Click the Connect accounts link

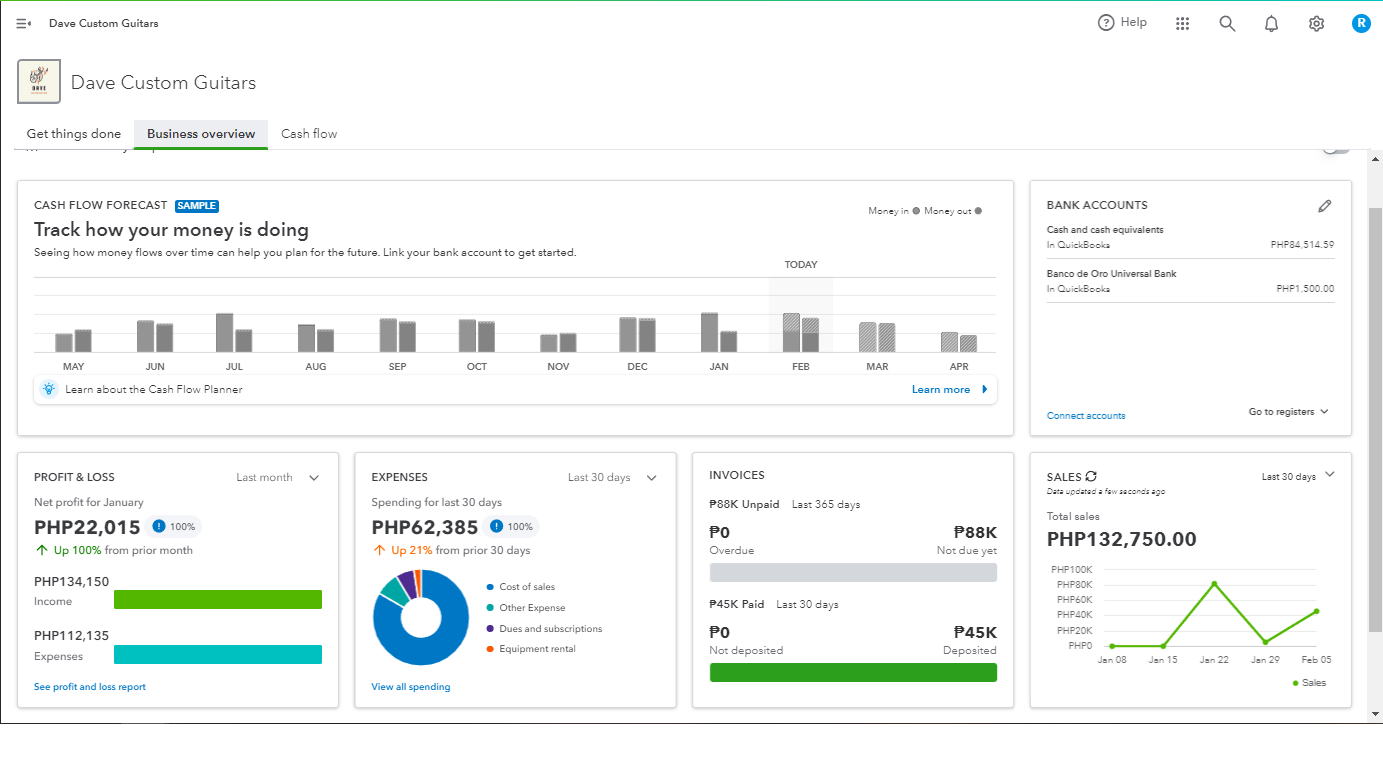pos(1086,416)
